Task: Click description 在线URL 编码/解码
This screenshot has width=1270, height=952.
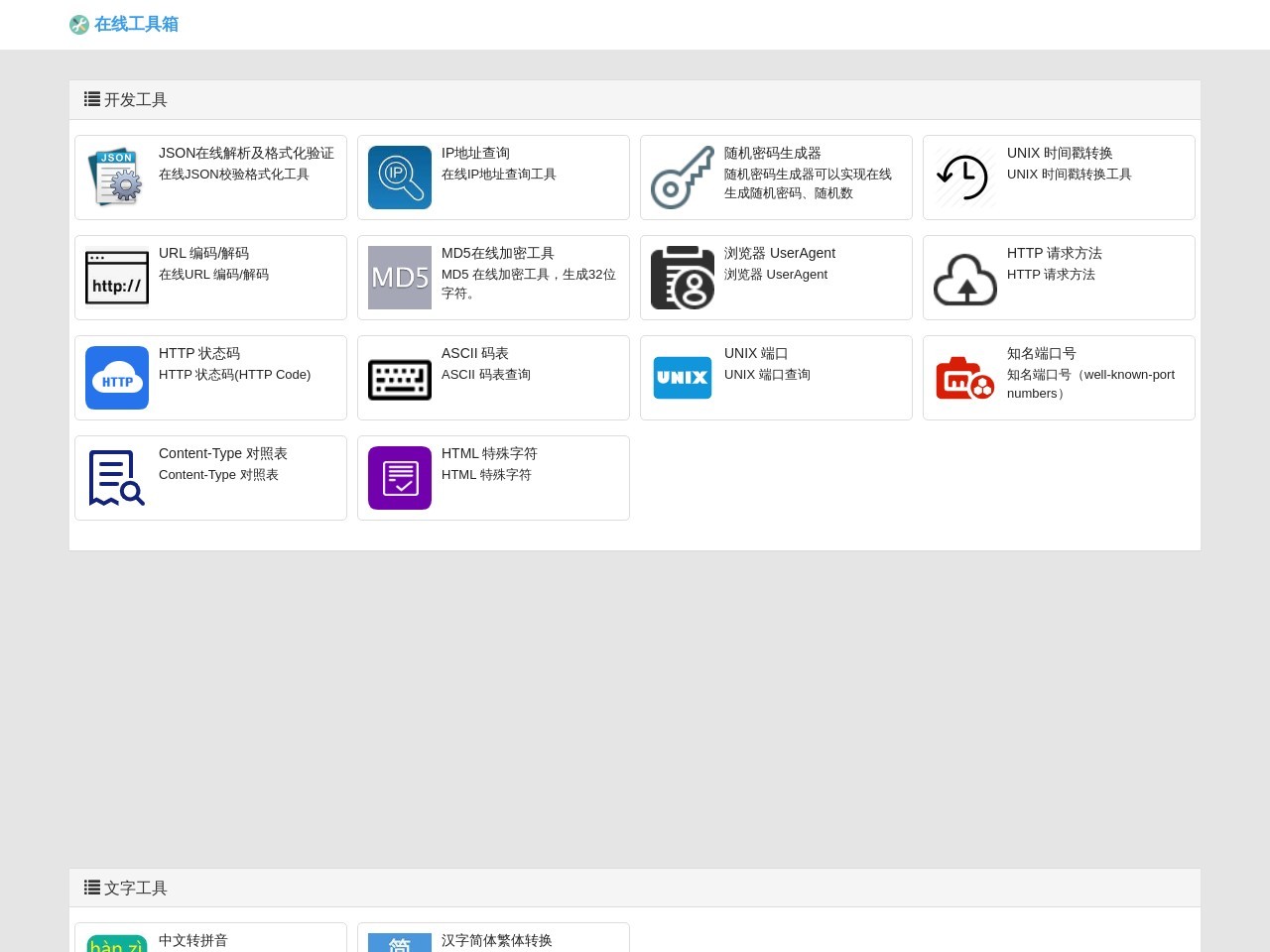Action: pos(214,275)
